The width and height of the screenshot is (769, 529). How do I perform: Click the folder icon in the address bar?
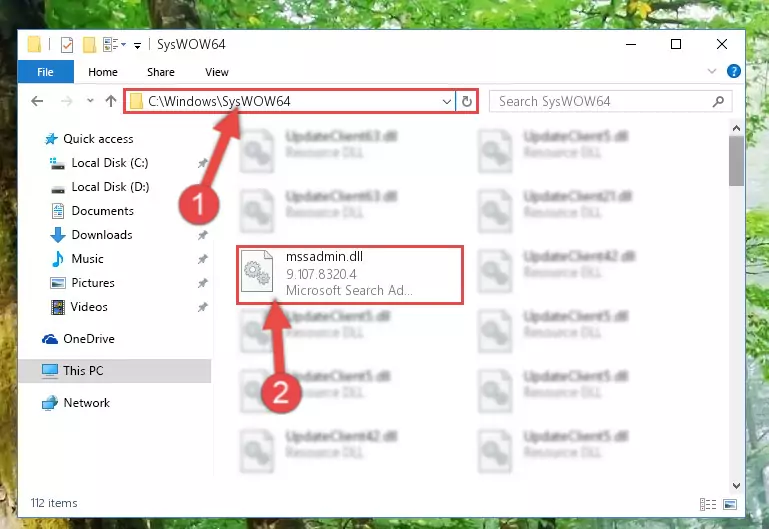pos(136,101)
